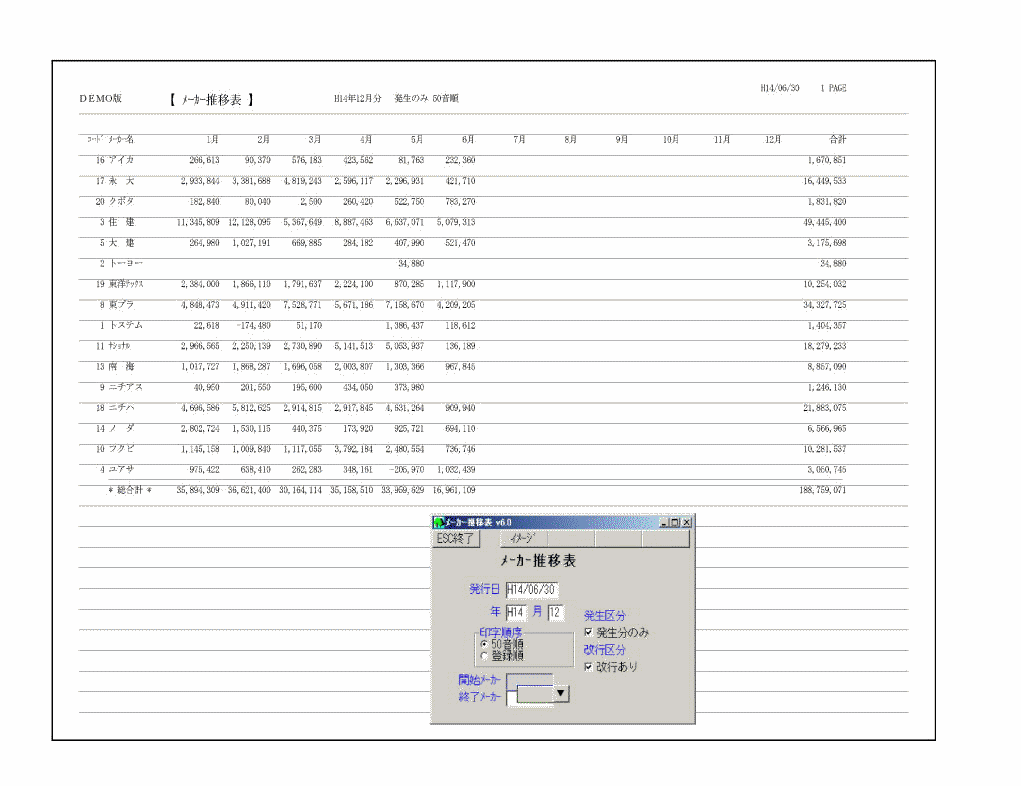1021x786 pixels.
Task: Click maker name 大建 row 5
Action: 121,242
